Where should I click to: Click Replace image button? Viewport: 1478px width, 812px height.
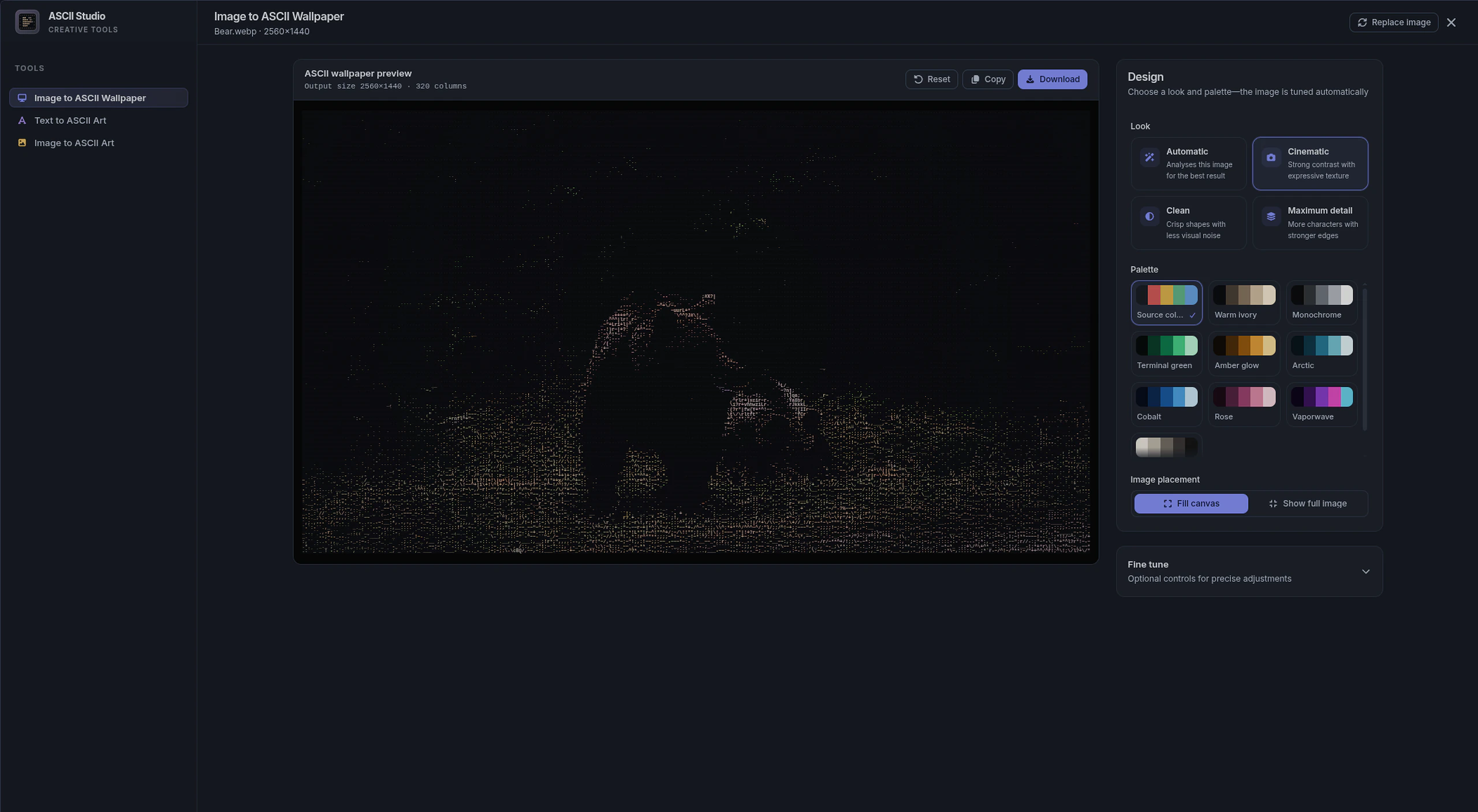click(1393, 23)
